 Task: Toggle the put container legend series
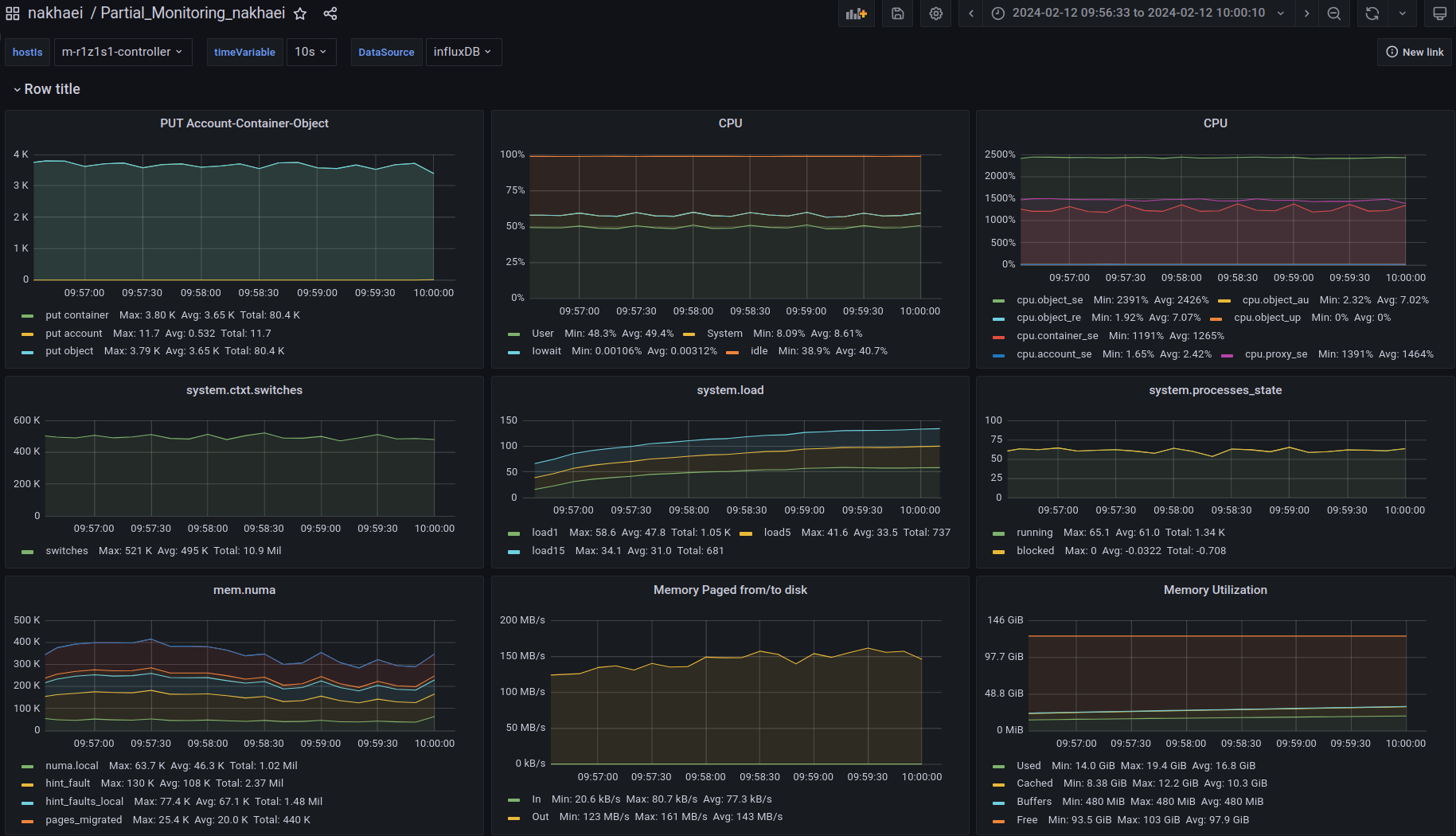click(76, 315)
